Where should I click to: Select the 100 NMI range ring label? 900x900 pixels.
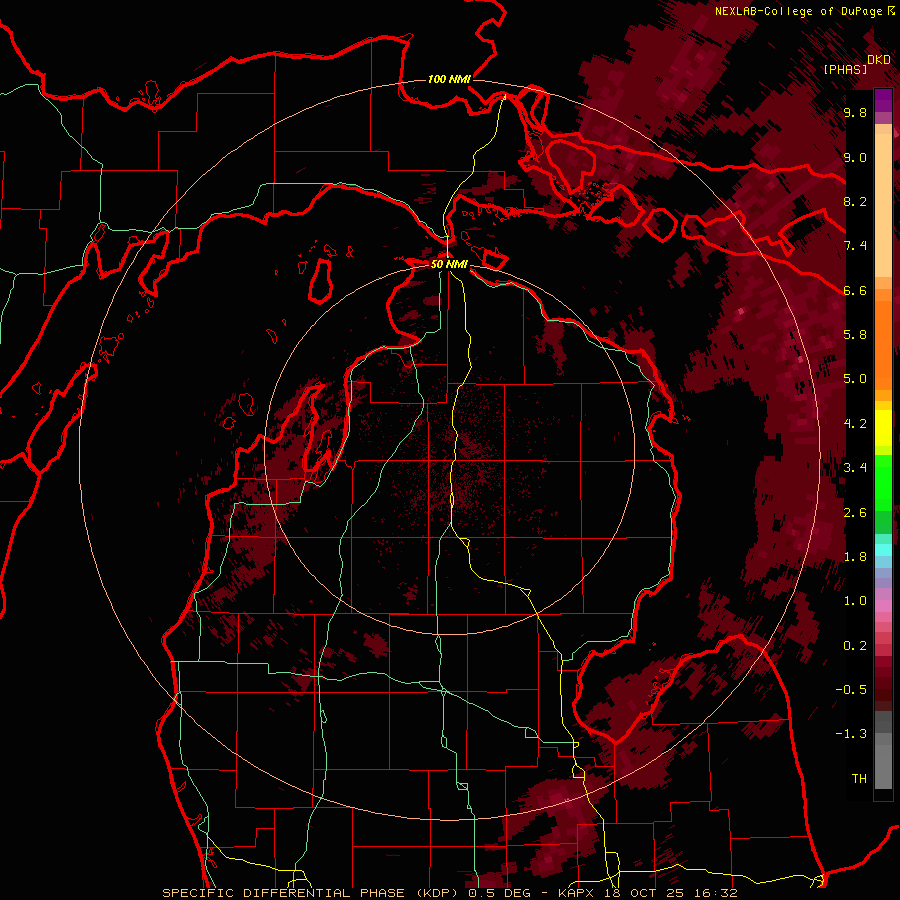[449, 79]
